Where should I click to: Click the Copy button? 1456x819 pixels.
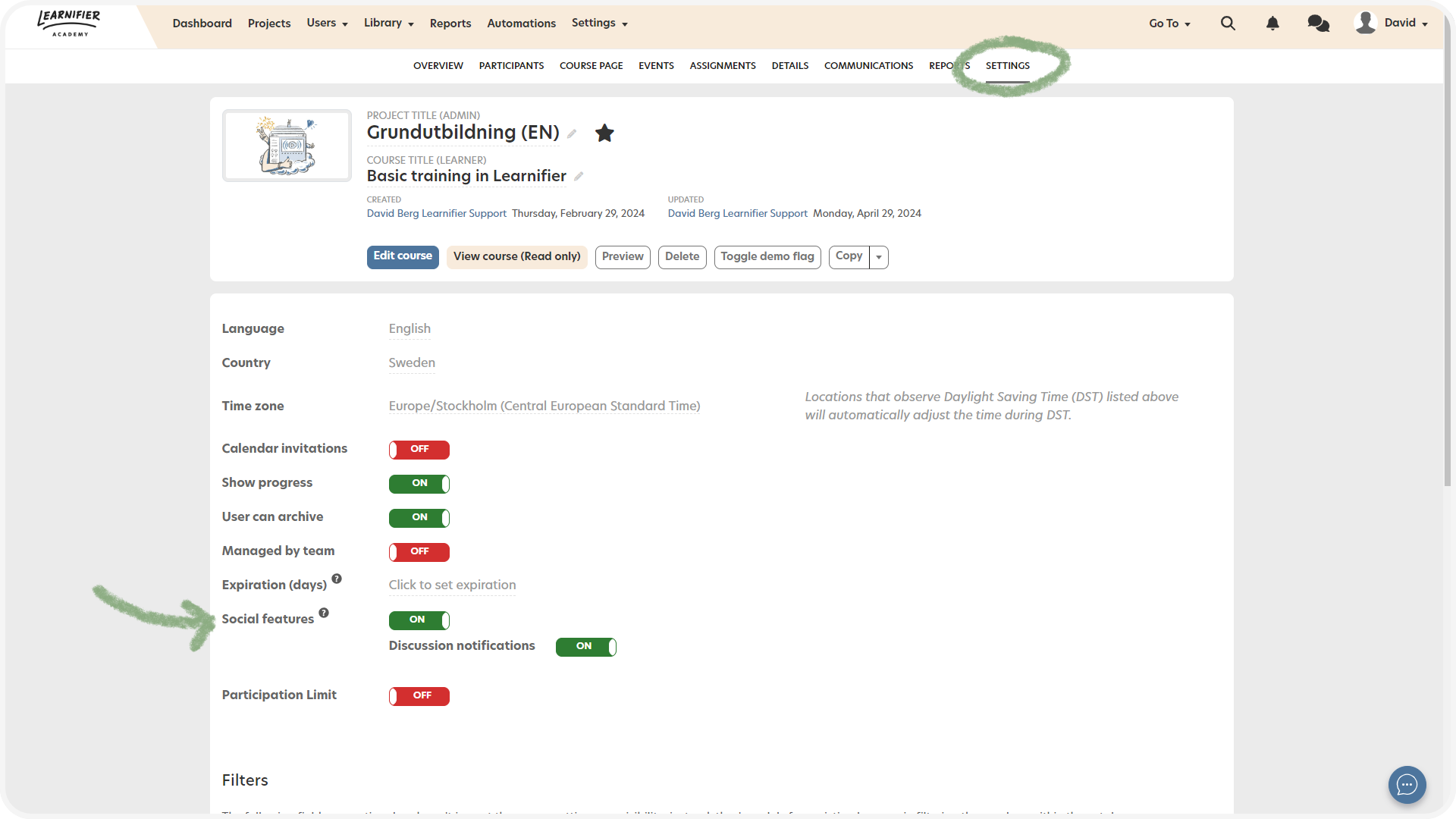(x=849, y=257)
